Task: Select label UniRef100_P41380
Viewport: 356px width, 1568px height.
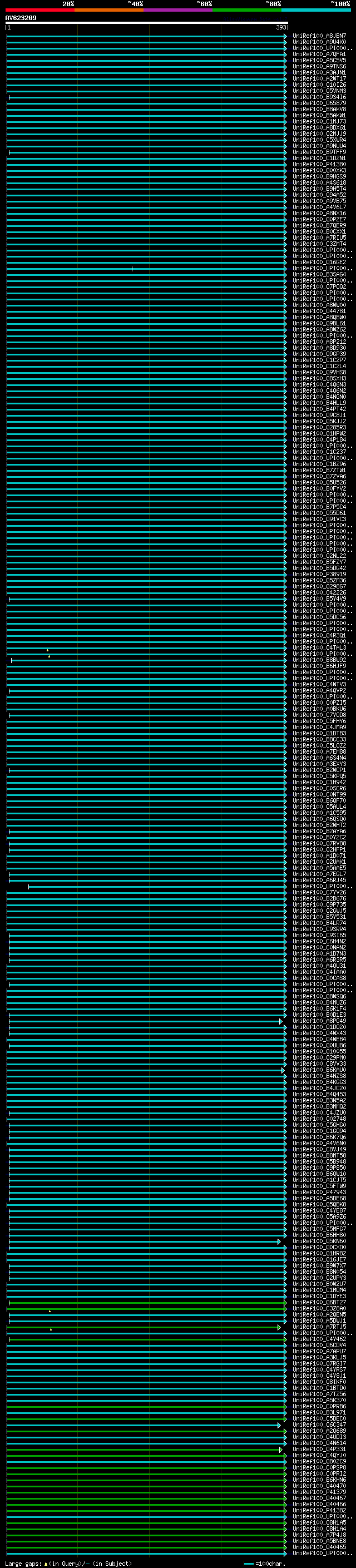Action: click(x=319, y=164)
